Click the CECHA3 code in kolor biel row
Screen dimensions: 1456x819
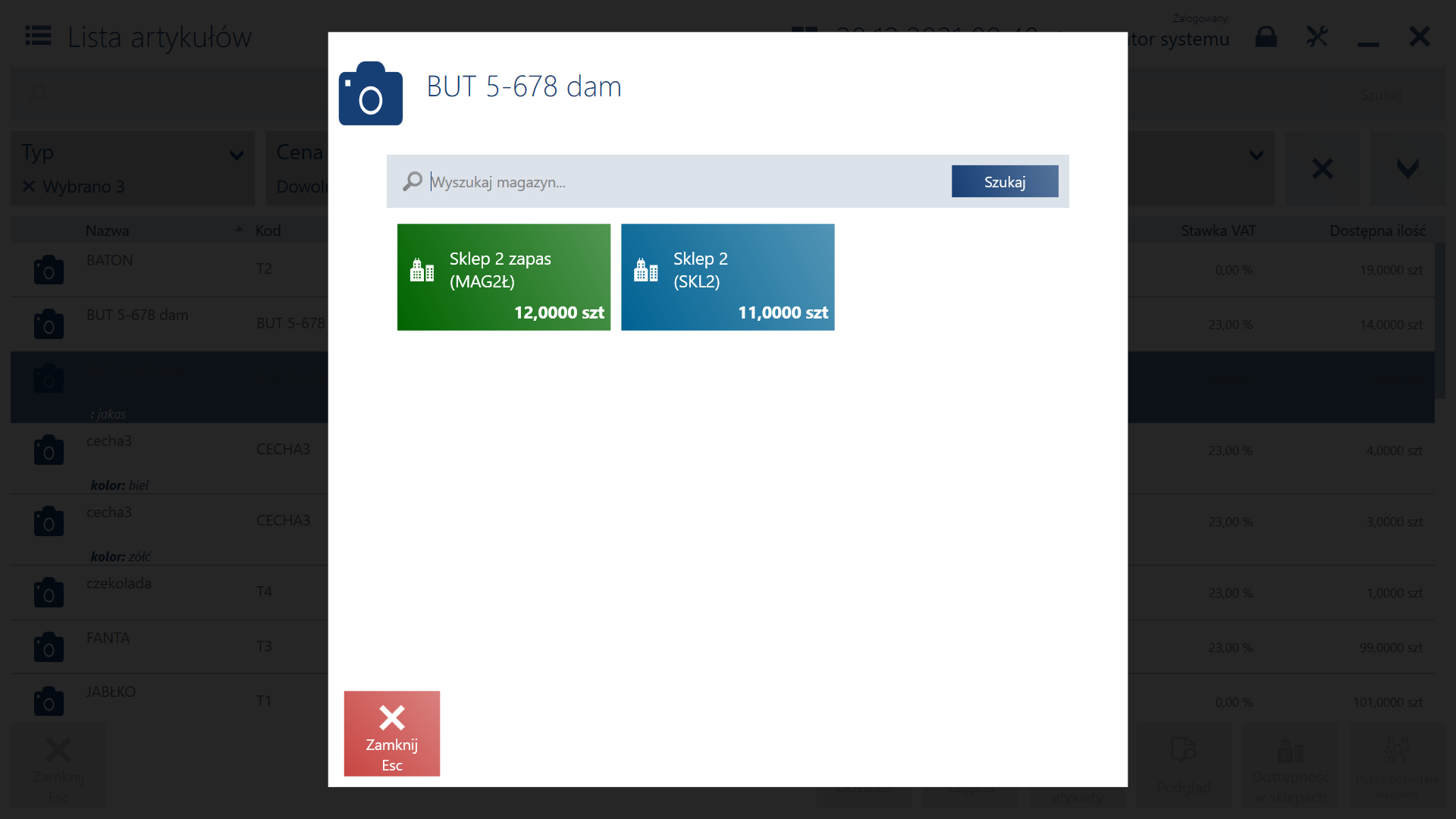[x=283, y=449]
